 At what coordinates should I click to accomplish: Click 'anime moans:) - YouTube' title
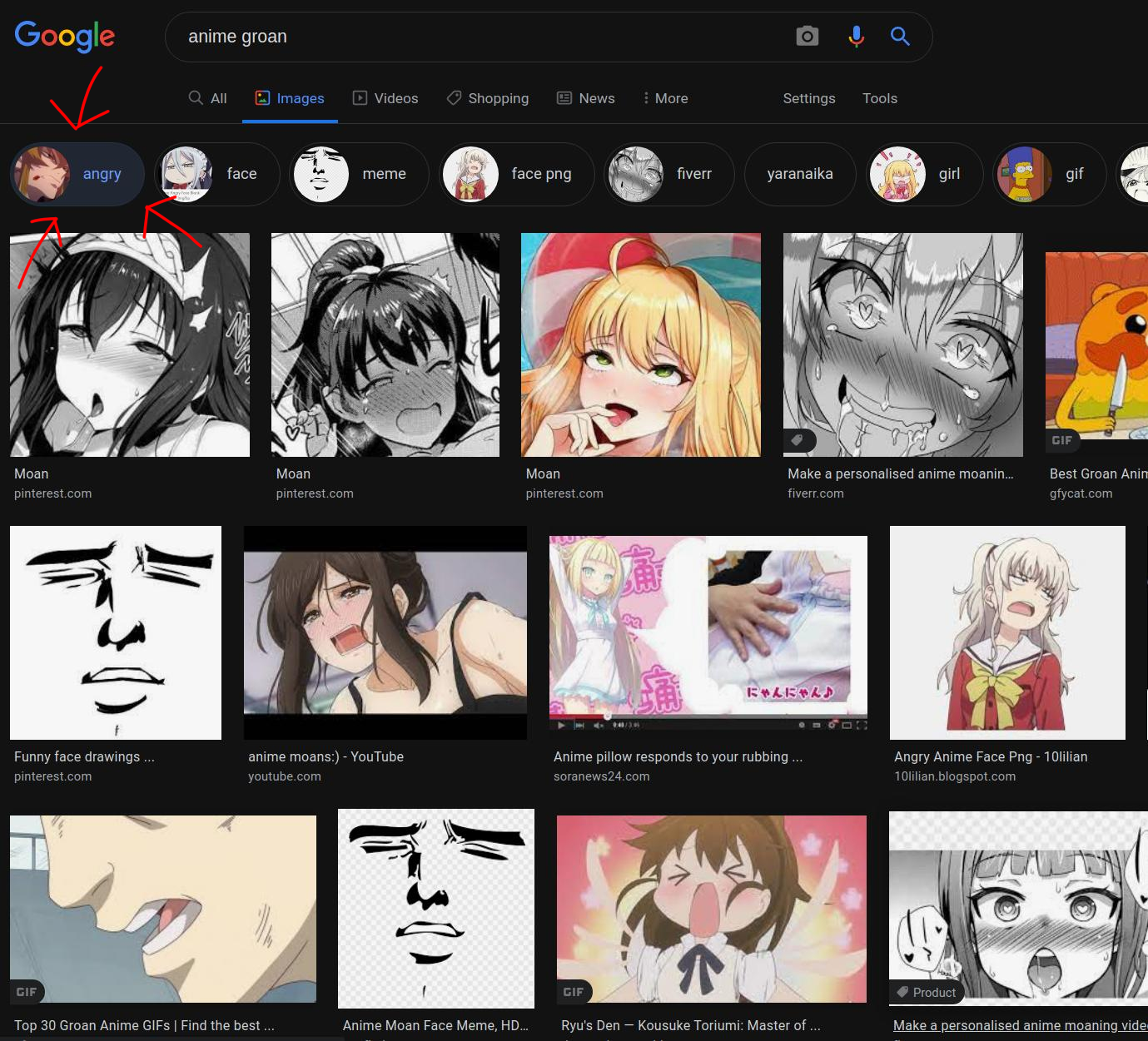(x=326, y=756)
